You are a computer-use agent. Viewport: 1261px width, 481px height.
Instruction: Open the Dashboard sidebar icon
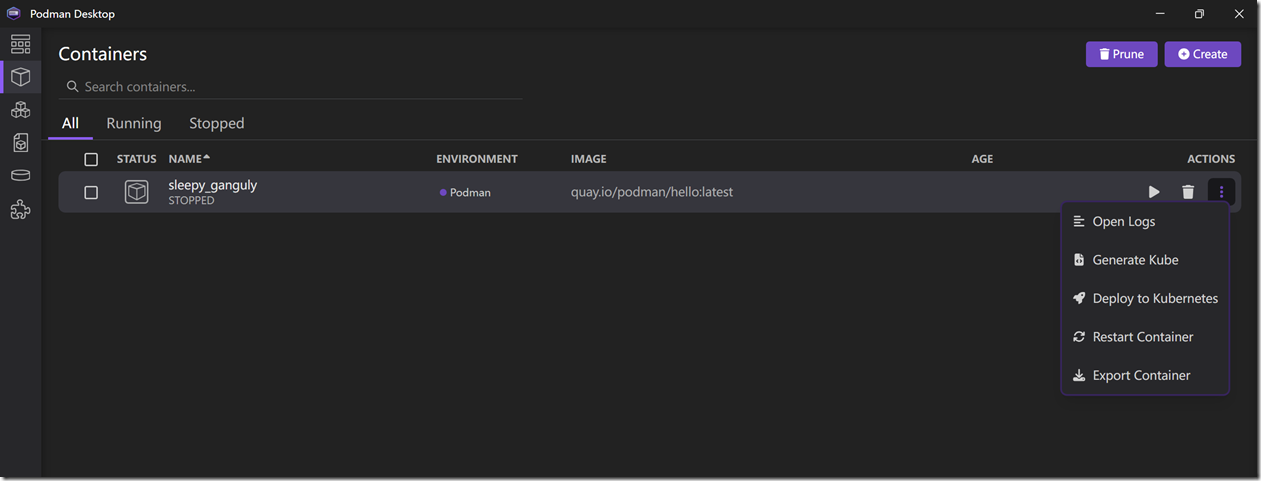20,44
